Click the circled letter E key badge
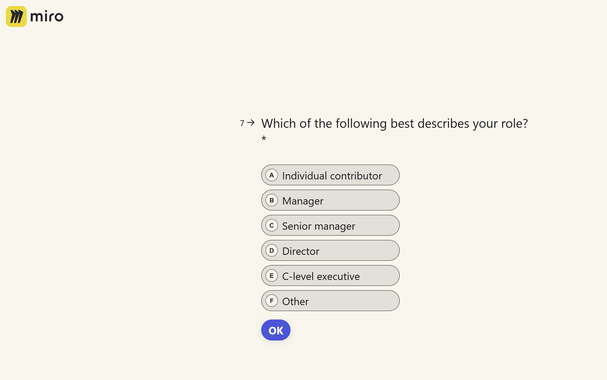The width and height of the screenshot is (607, 380). [272, 276]
